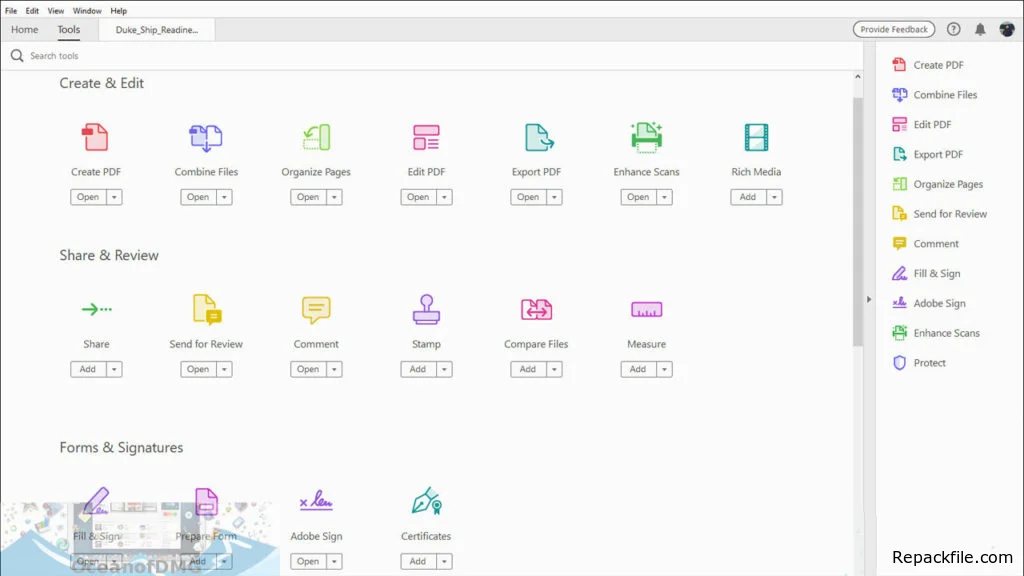Click Open button under Send for Review
The width and height of the screenshot is (1024, 576).
(x=199, y=370)
